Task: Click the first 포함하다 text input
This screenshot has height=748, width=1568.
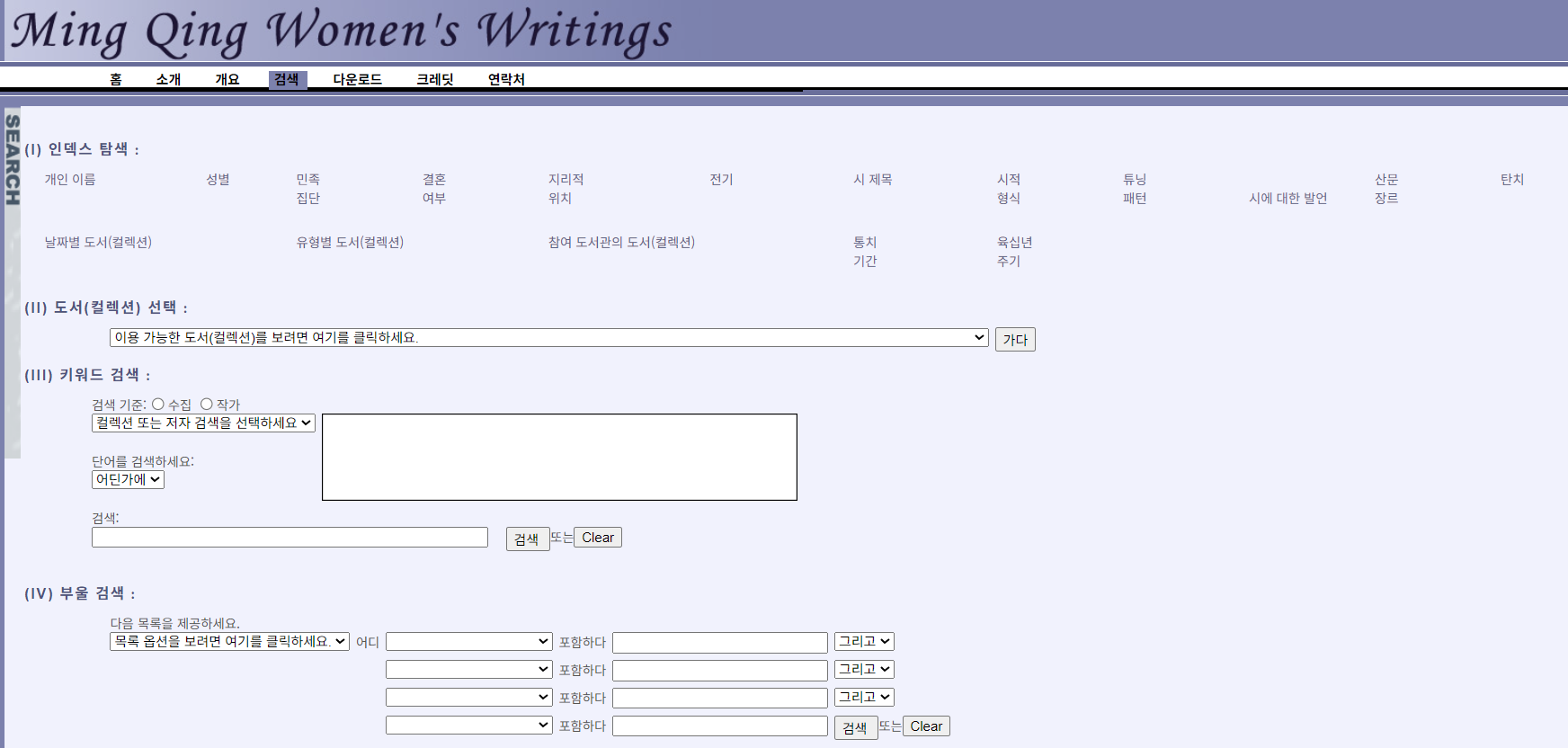Action: pos(719,643)
